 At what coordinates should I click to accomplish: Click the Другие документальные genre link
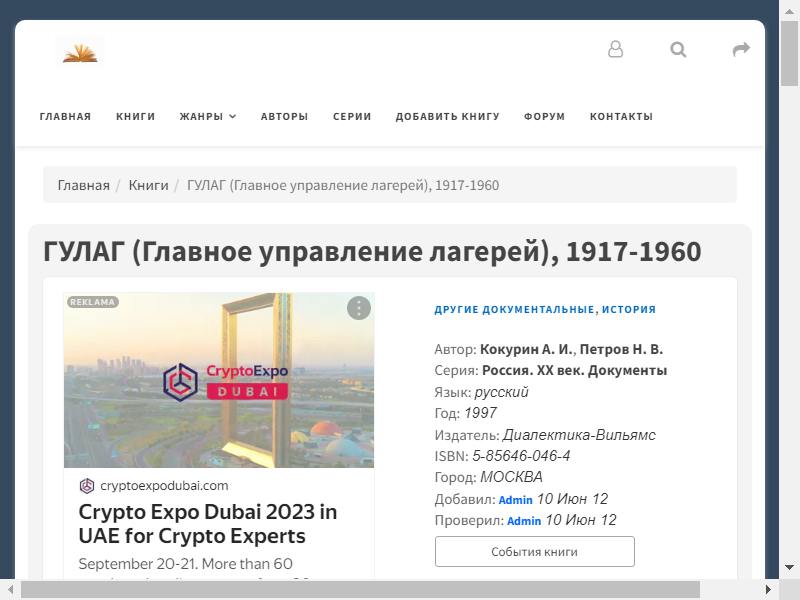click(514, 310)
